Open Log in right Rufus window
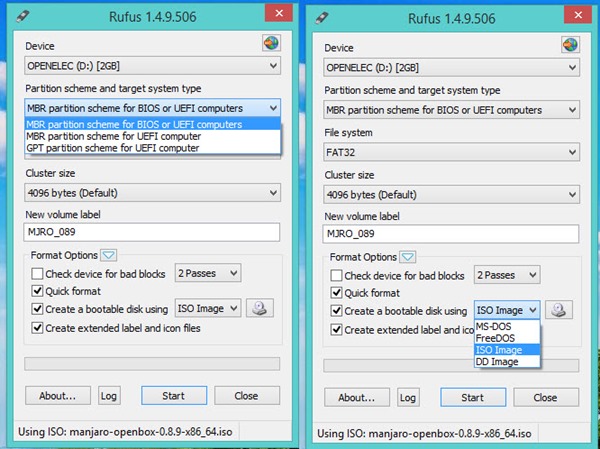Image resolution: width=600 pixels, height=449 pixels. coord(408,397)
